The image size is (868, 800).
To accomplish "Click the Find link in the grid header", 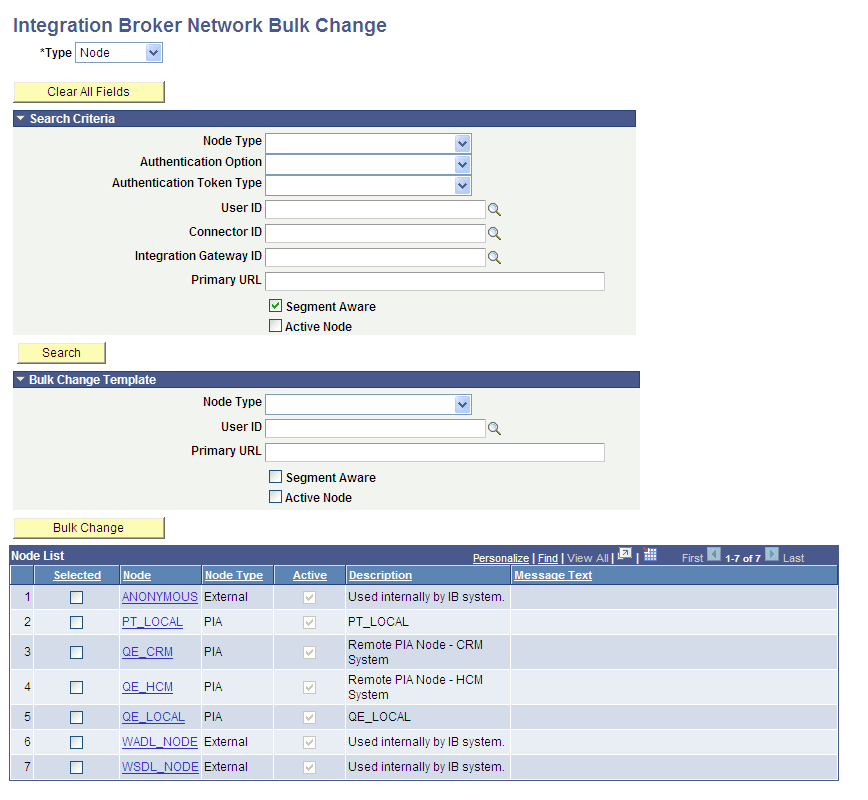I will tap(547, 558).
